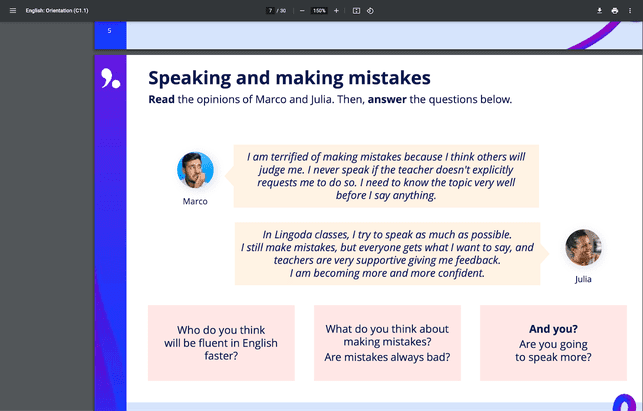Download the PDF file
643x411 pixels.
(600, 10)
